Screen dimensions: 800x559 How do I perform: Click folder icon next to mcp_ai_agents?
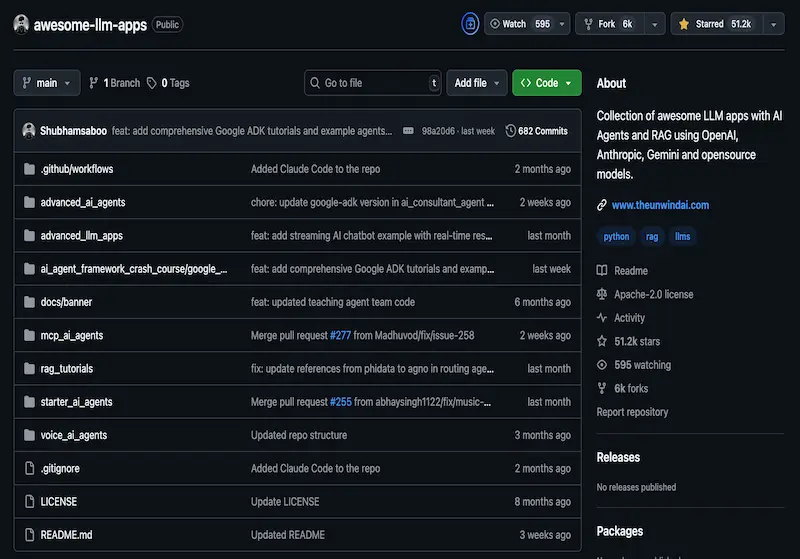(x=29, y=335)
